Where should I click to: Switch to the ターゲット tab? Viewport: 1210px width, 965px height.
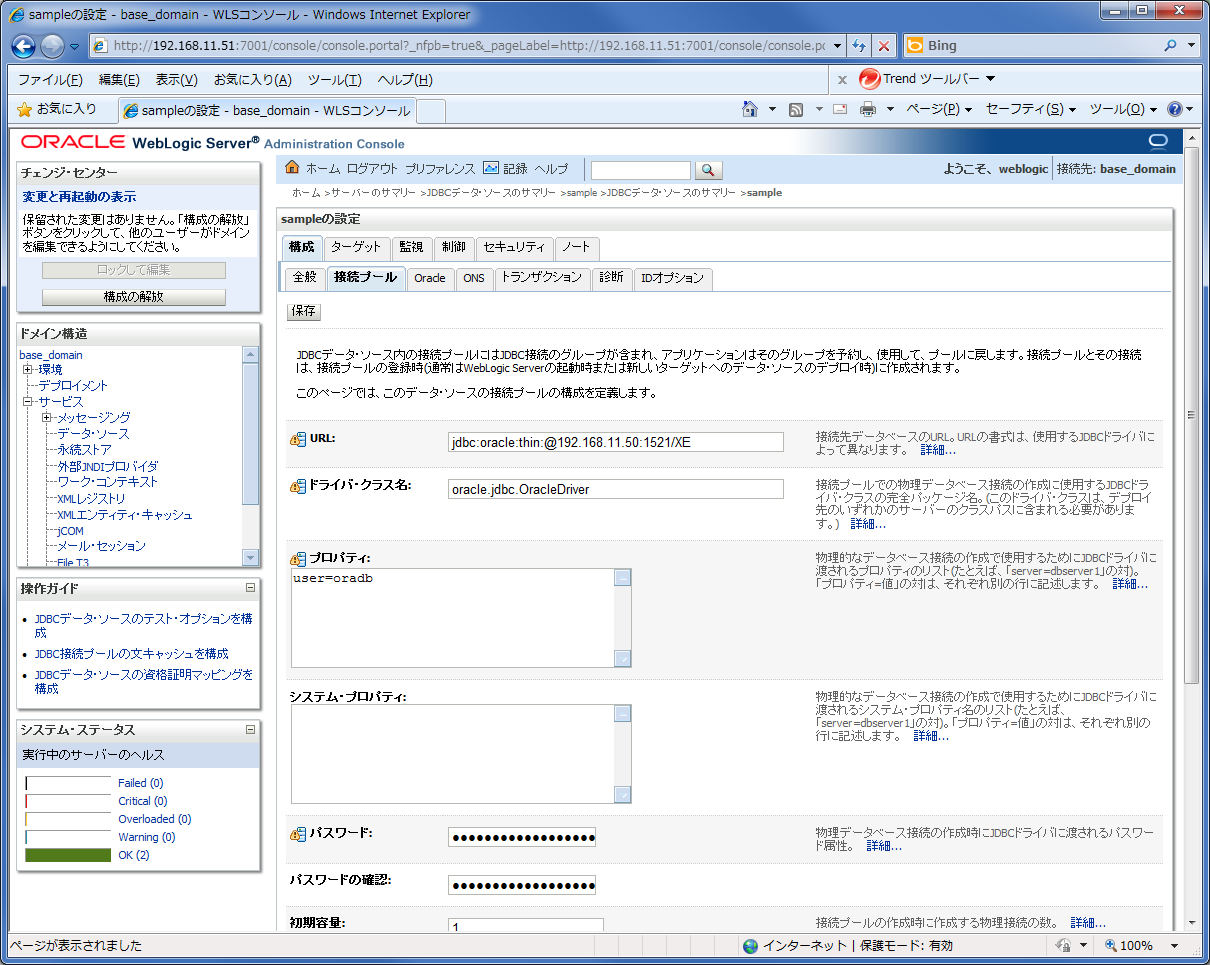tap(356, 248)
